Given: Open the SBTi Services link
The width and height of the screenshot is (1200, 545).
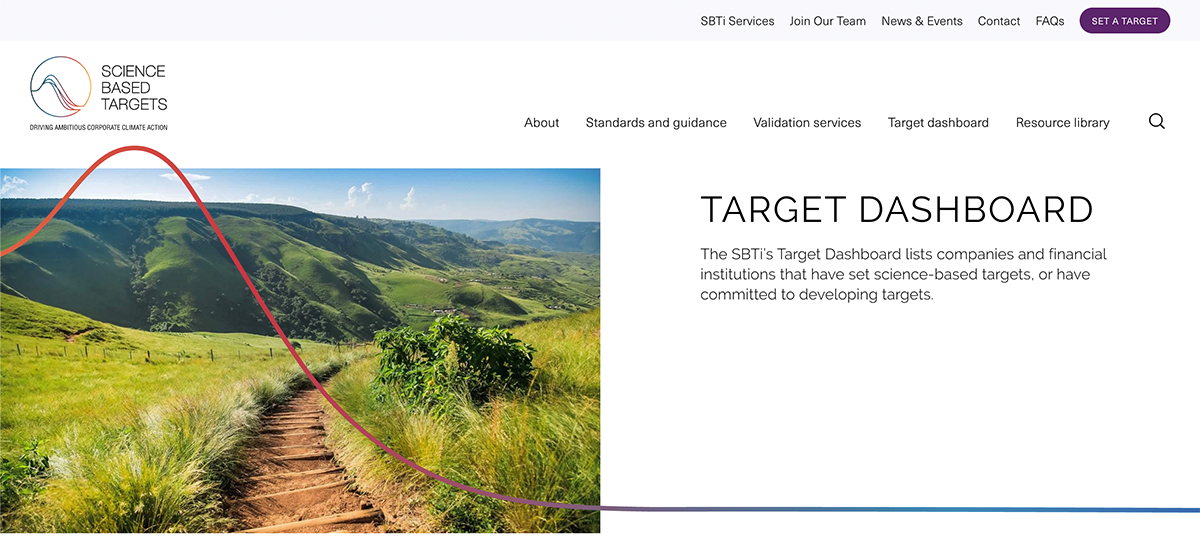Looking at the screenshot, I should coord(737,21).
